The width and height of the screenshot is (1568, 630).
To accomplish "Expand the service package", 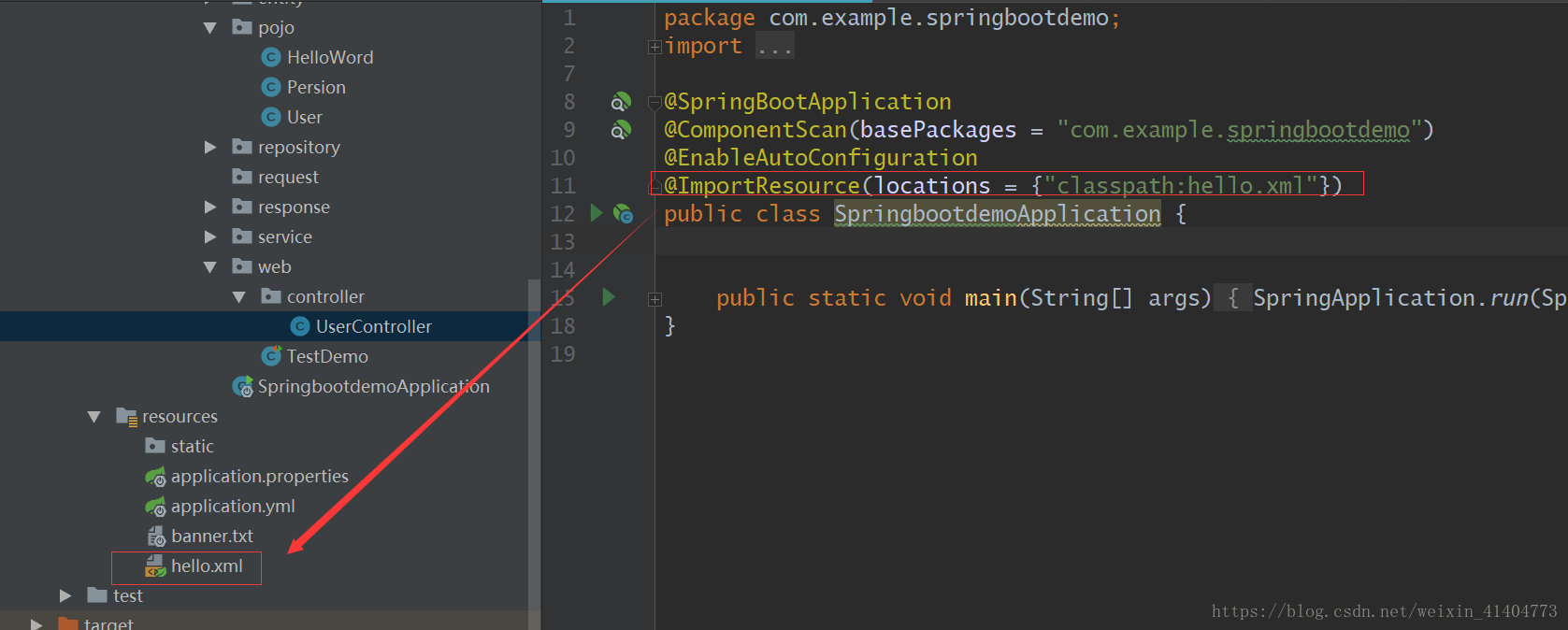I will coord(210,236).
